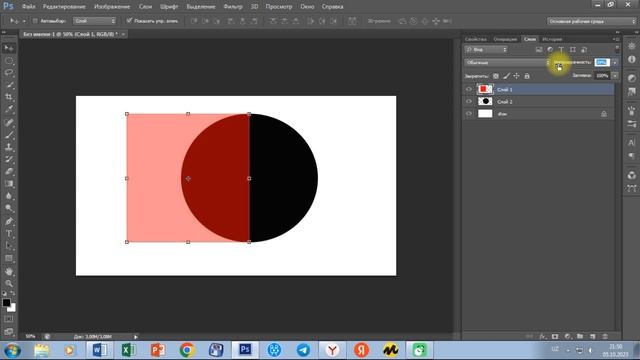This screenshot has height=360, width=640.
Task: Select the Crop tool
Action: coord(9,97)
